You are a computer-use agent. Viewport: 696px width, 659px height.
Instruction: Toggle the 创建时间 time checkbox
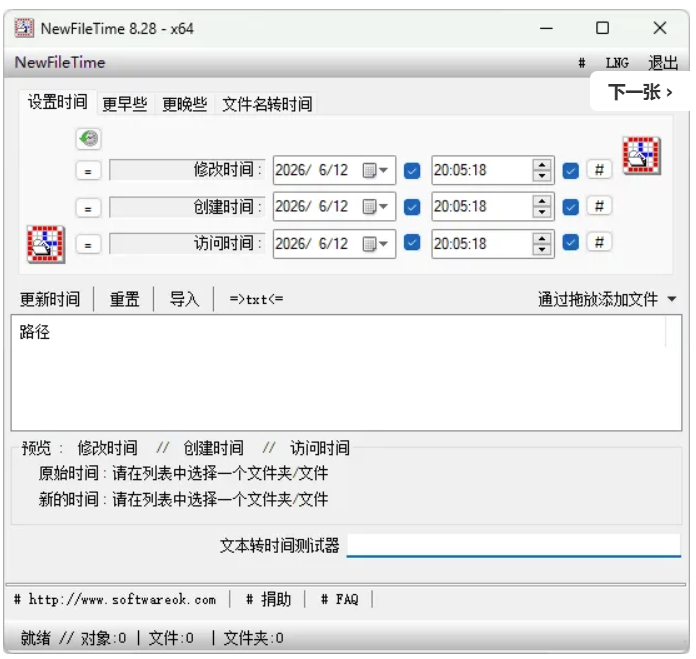pos(570,207)
